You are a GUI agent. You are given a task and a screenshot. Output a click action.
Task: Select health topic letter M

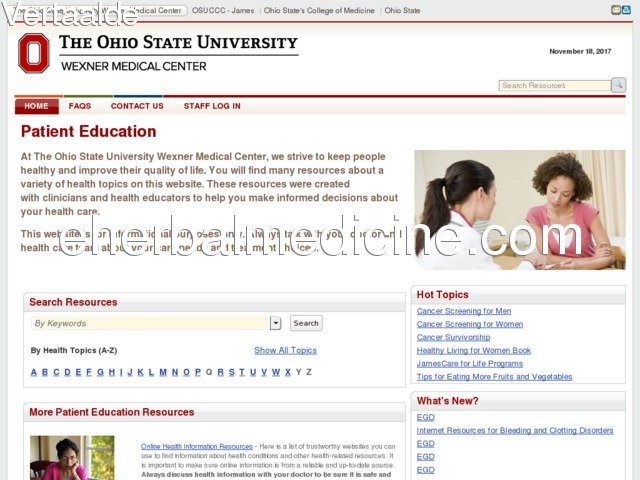[x=163, y=372]
